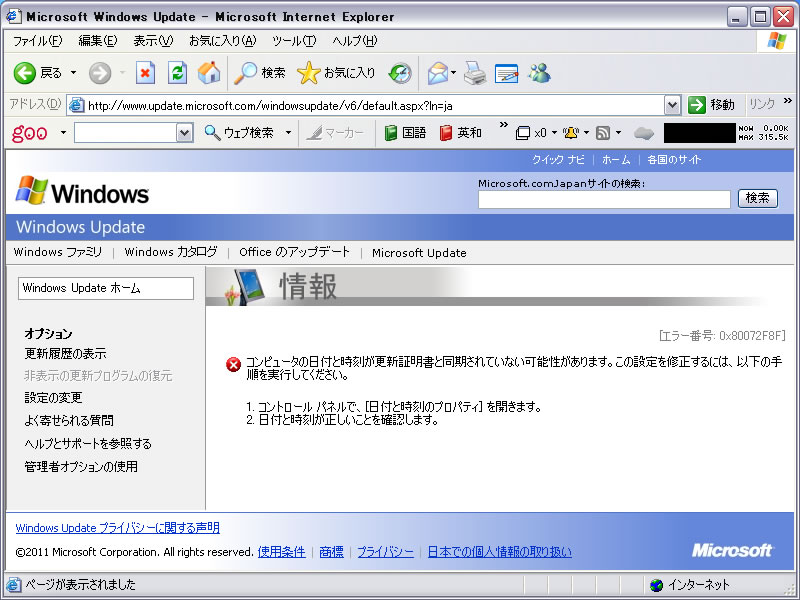Open the Windows ファミリ link
This screenshot has width=800, height=600.
[58, 252]
